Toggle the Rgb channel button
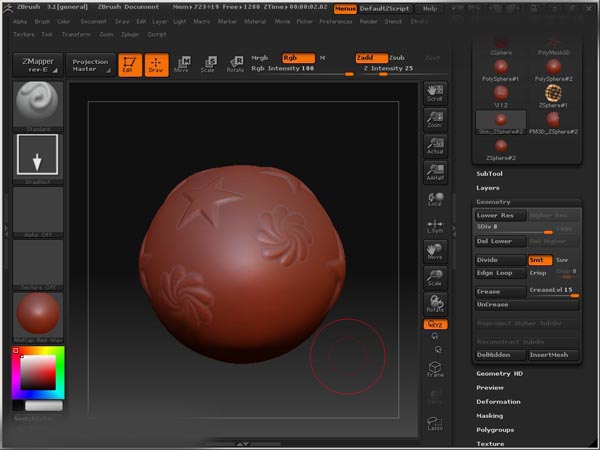The image size is (600, 450). pos(296,58)
